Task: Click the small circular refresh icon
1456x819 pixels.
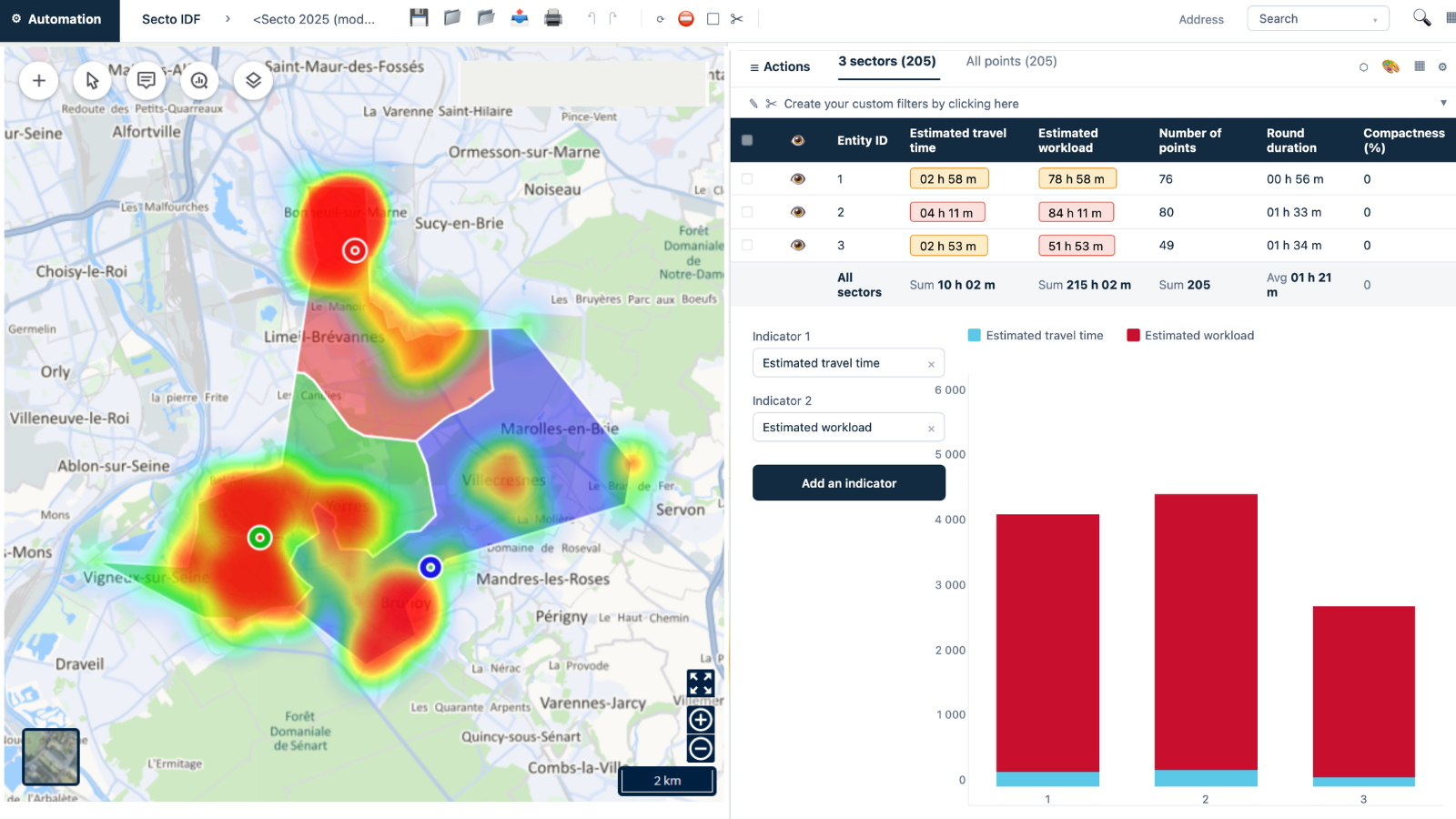Action: coord(660,19)
